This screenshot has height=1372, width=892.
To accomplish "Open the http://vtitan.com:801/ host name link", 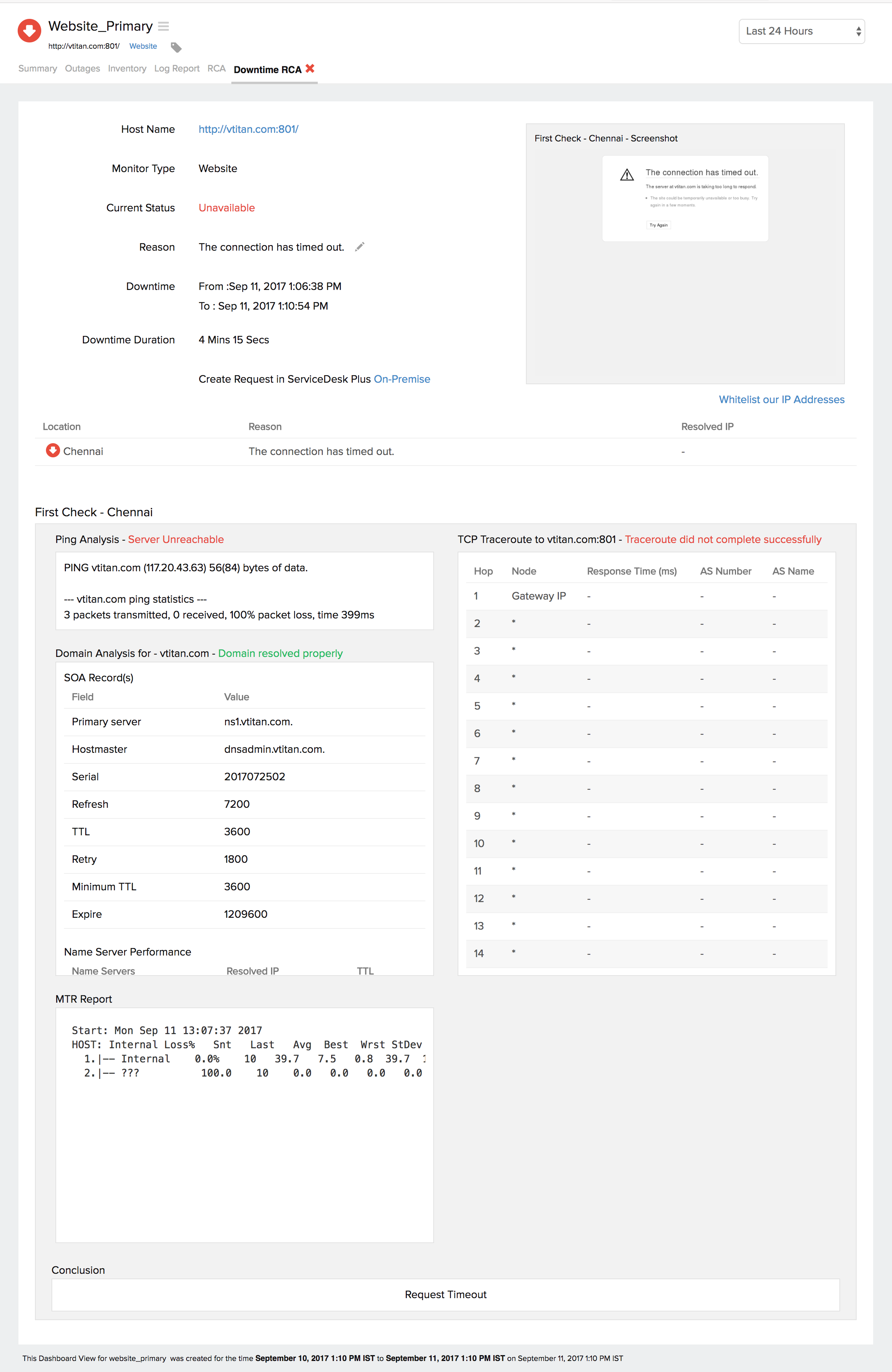I will click(248, 129).
